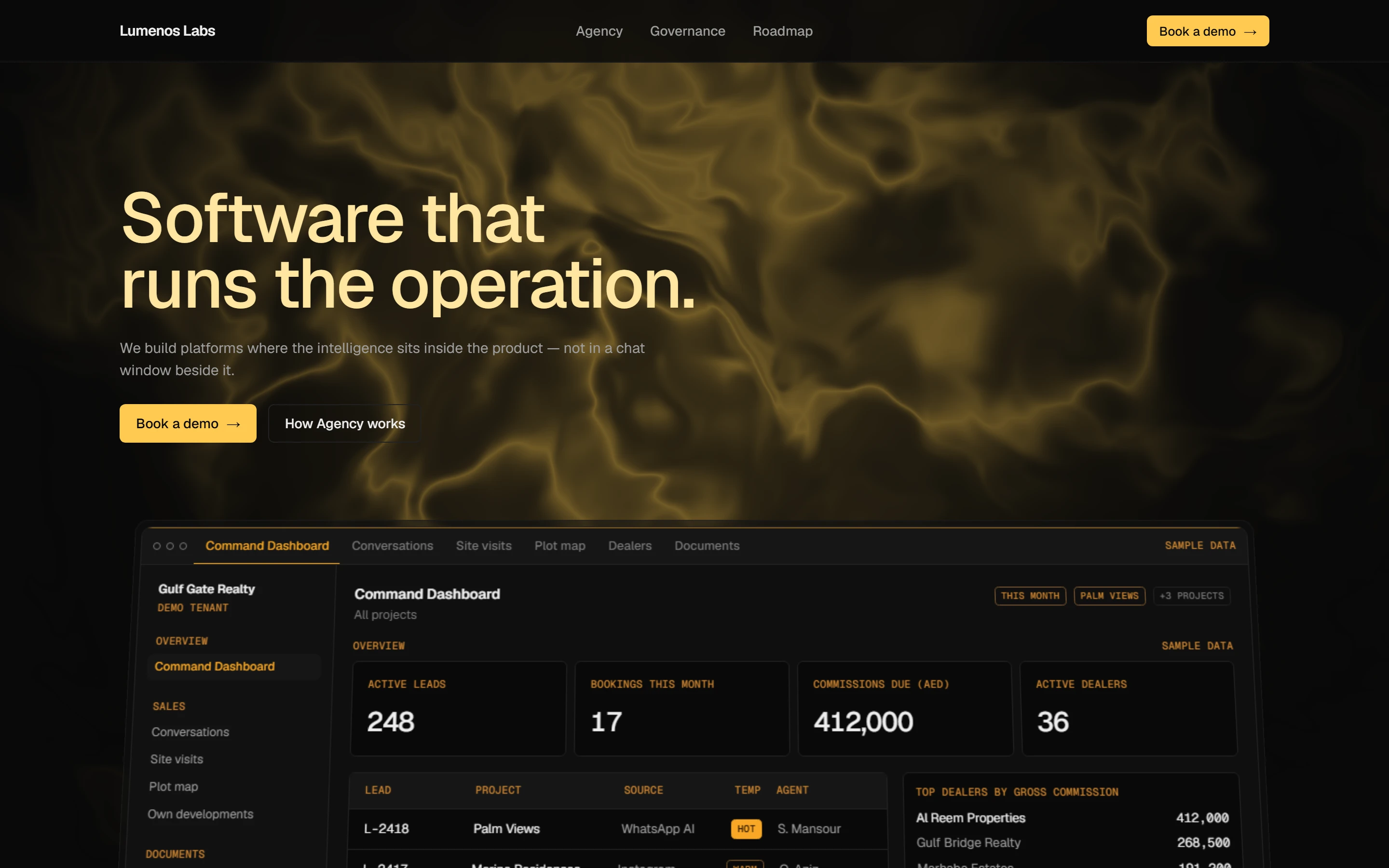This screenshot has height=868, width=1389.
Task: Select Command Dashboard in the sidebar
Action: tap(233, 666)
